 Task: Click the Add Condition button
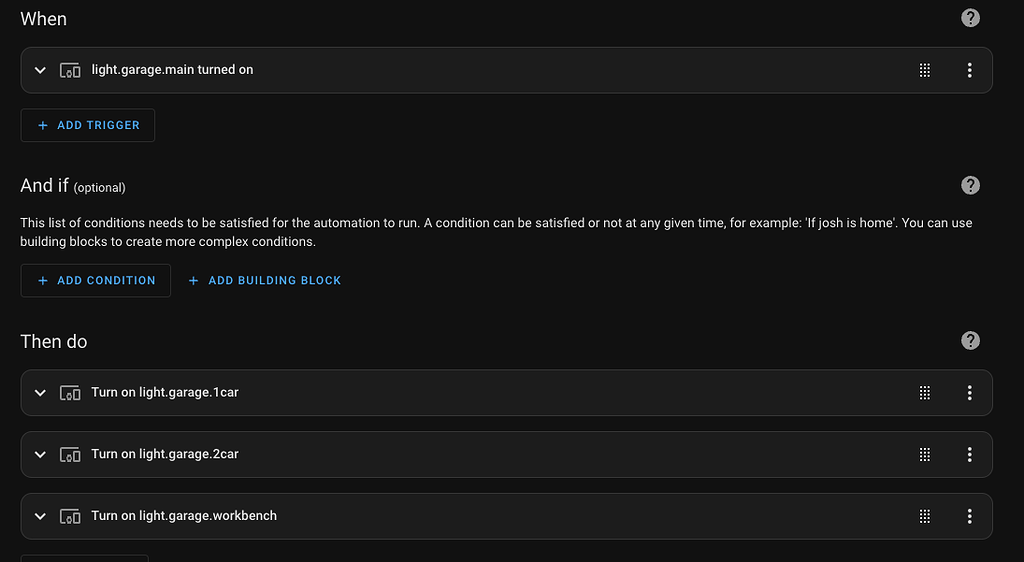pyautogui.click(x=95, y=281)
